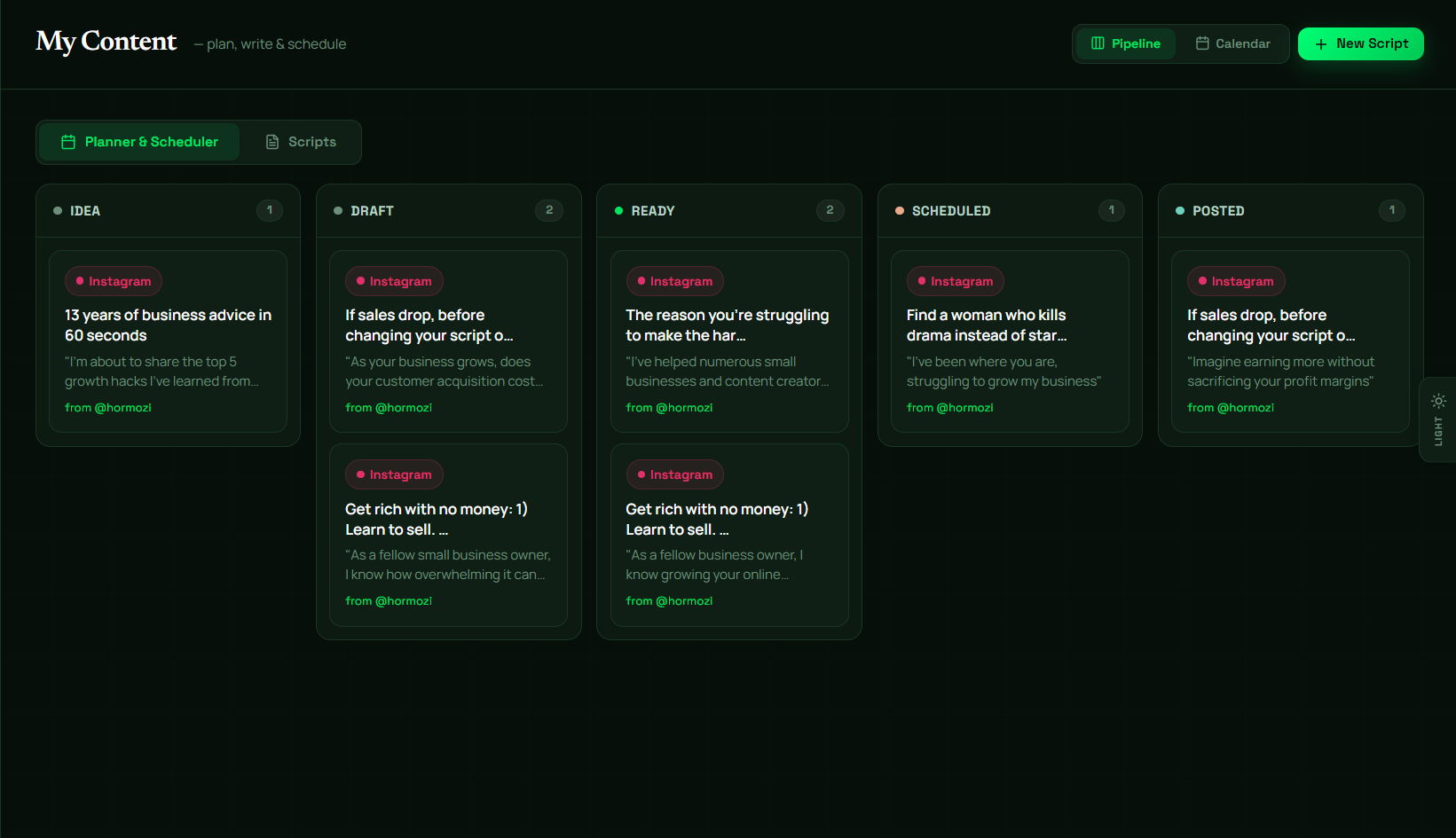Open Posted card 'If sales drop, before'
Image resolution: width=1456 pixels, height=838 pixels.
[1290, 341]
